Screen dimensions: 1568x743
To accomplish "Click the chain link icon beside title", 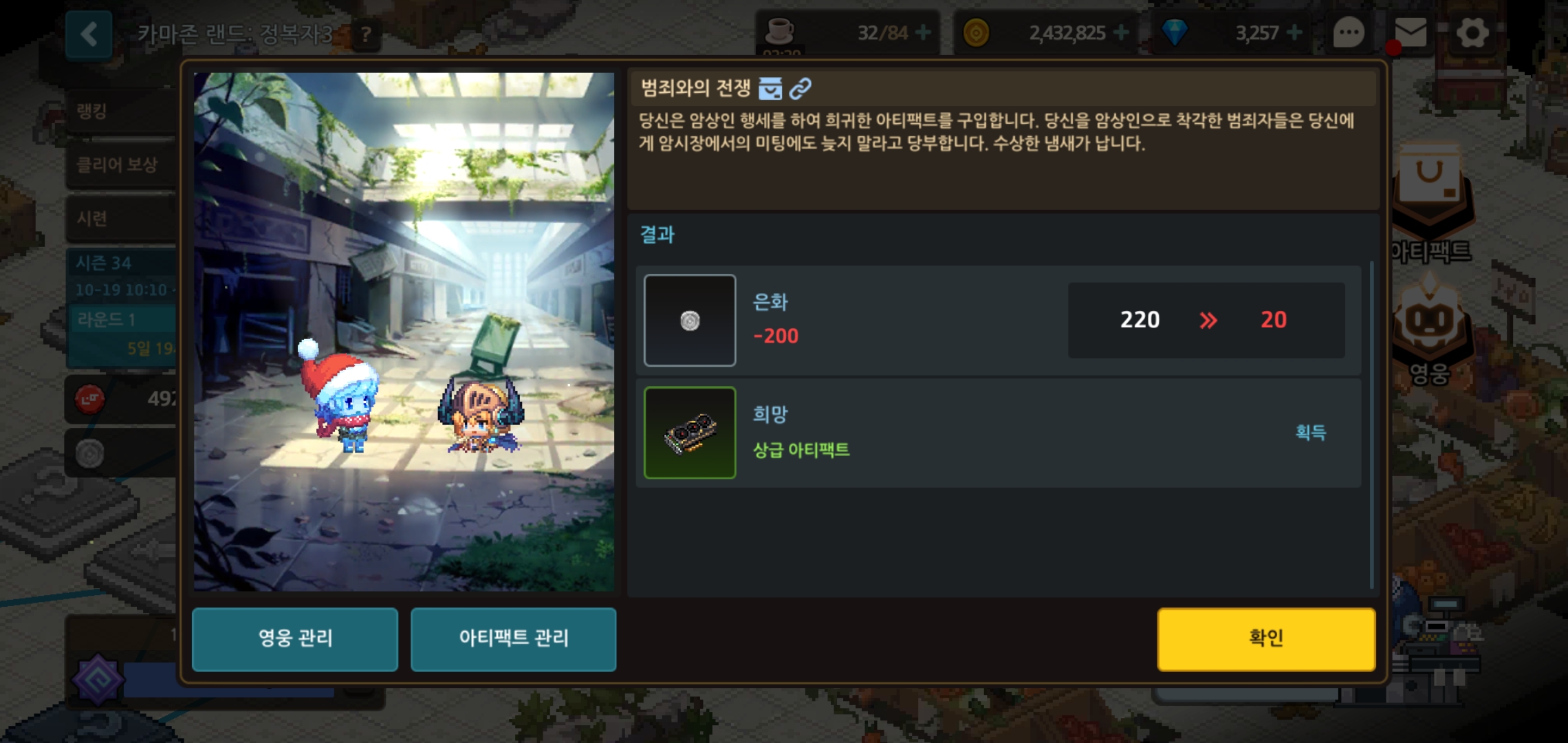I will point(801,88).
